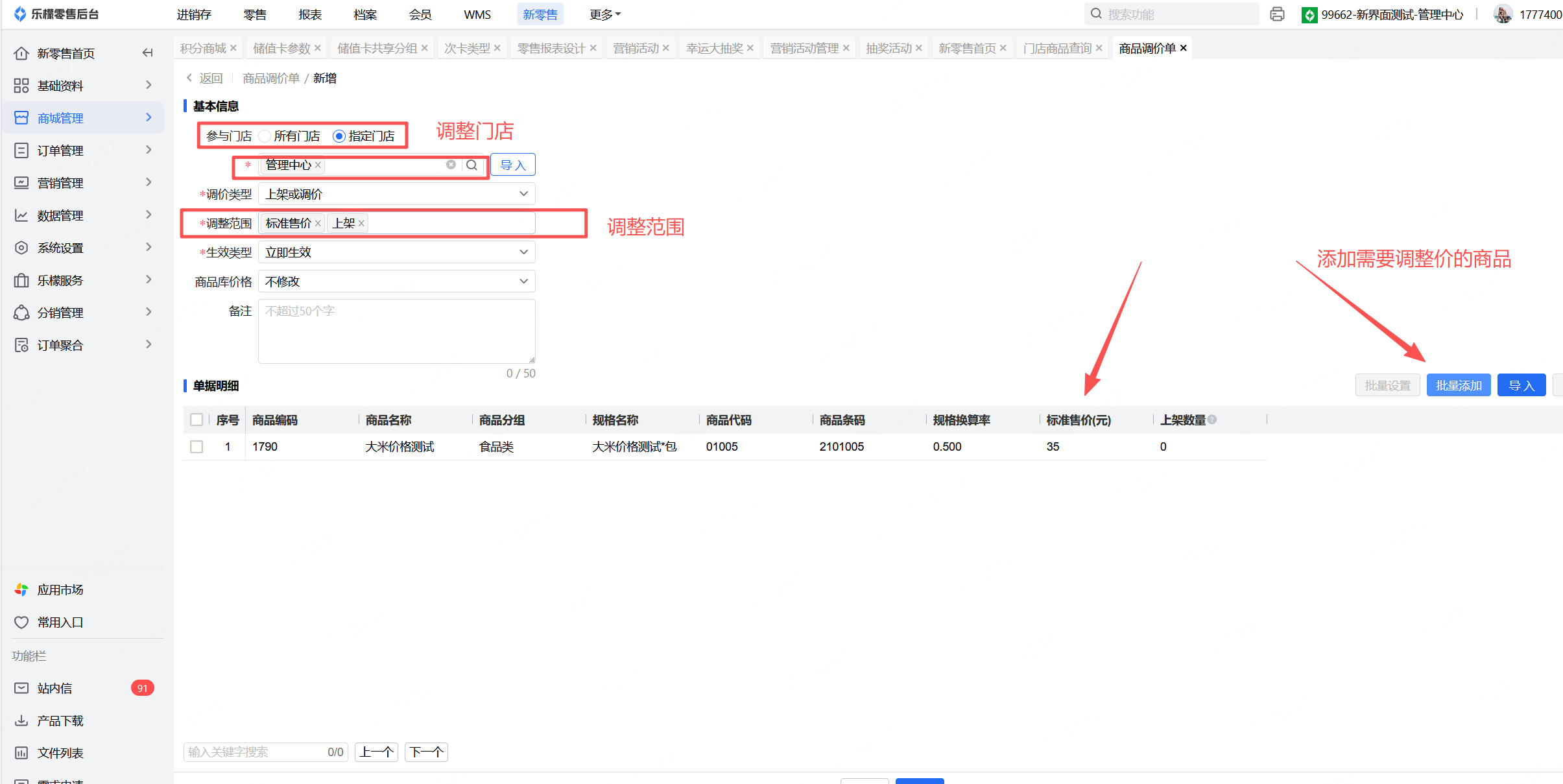
Task: Toggle the select-all header checkbox
Action: (x=197, y=420)
